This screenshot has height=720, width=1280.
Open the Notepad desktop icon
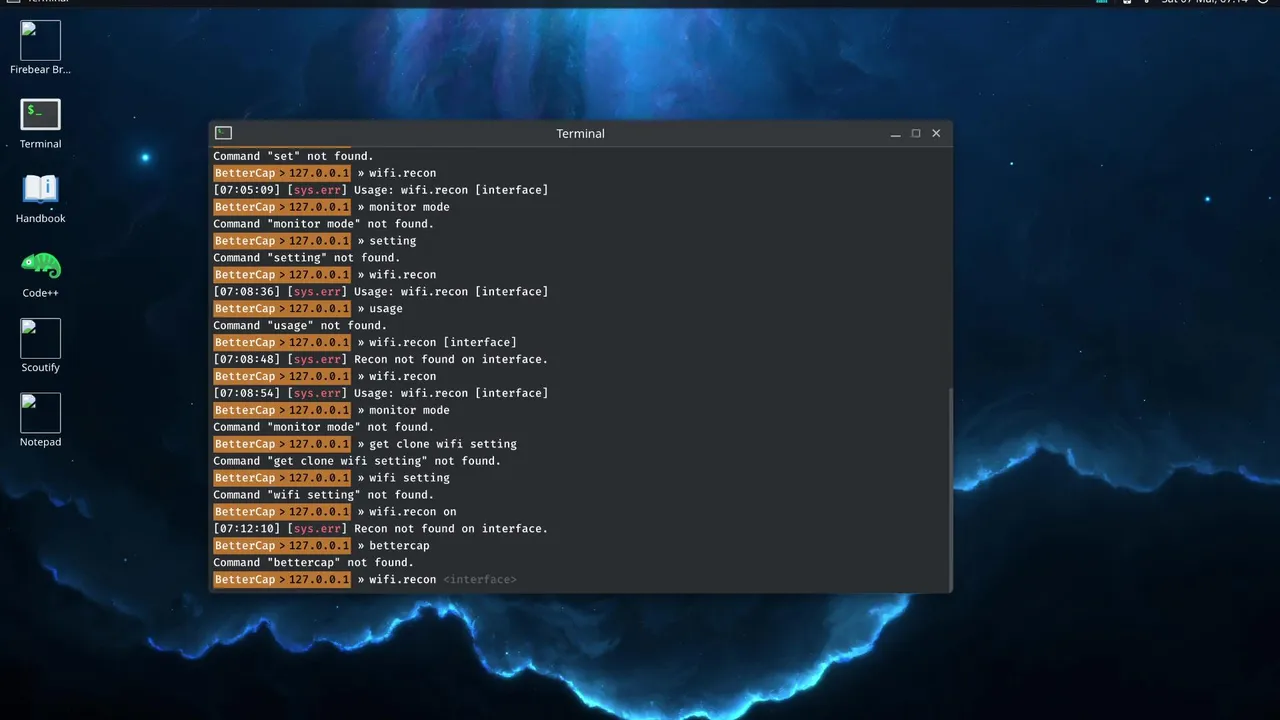[40, 413]
